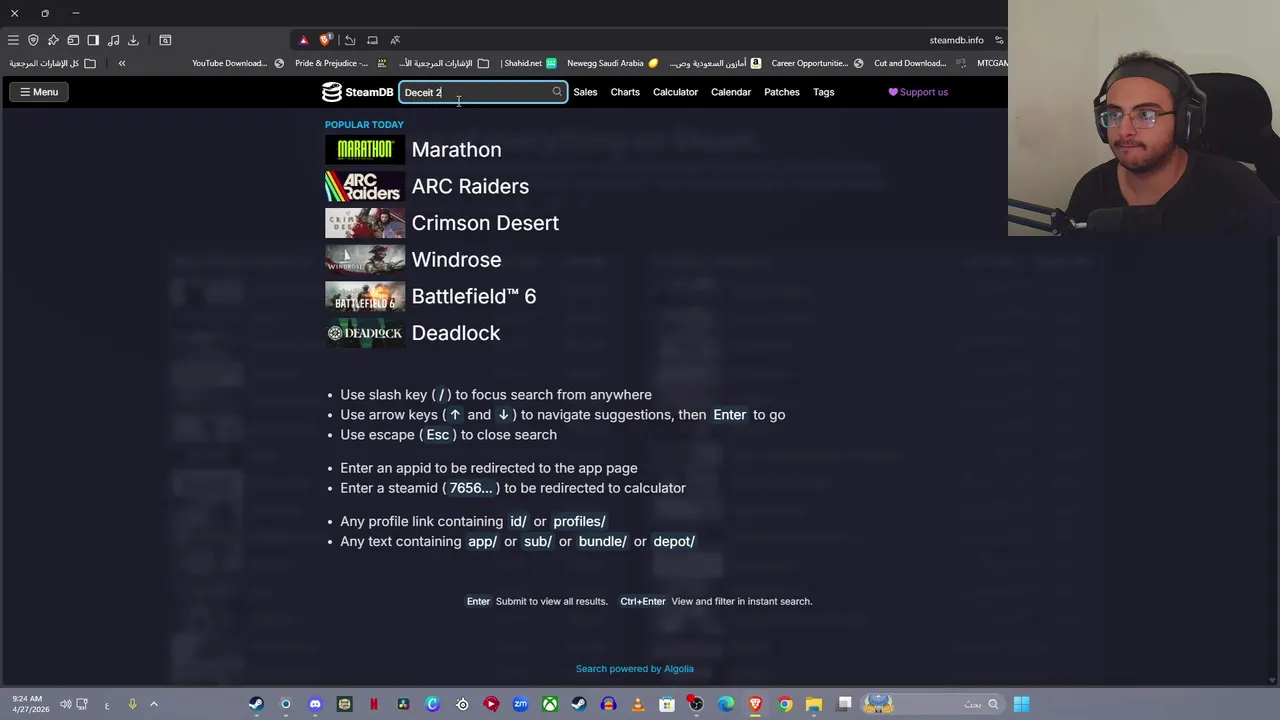1280x720 pixels.
Task: Open Netflix from the taskbar
Action: [374, 704]
